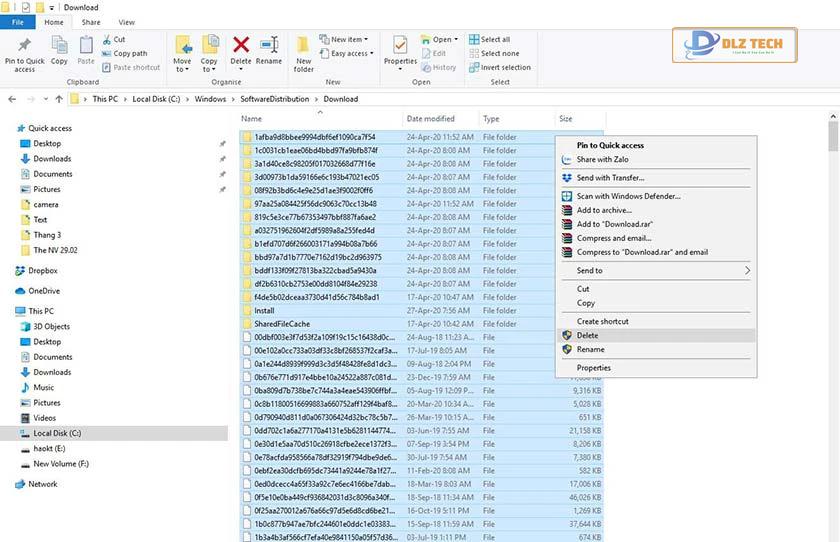
Task: Switch to the Home tab
Action: click(54, 22)
